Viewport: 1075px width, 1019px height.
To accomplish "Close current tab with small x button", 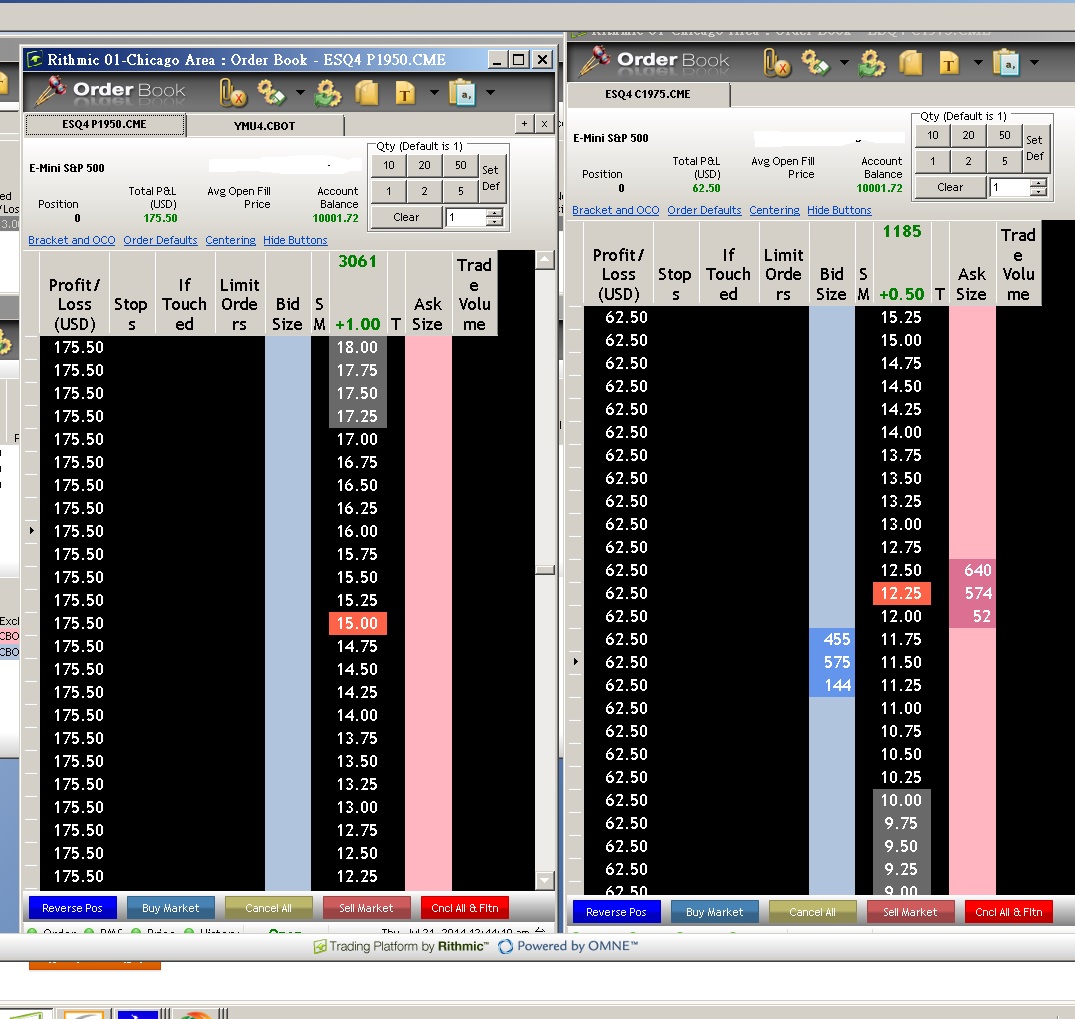I will click(544, 123).
